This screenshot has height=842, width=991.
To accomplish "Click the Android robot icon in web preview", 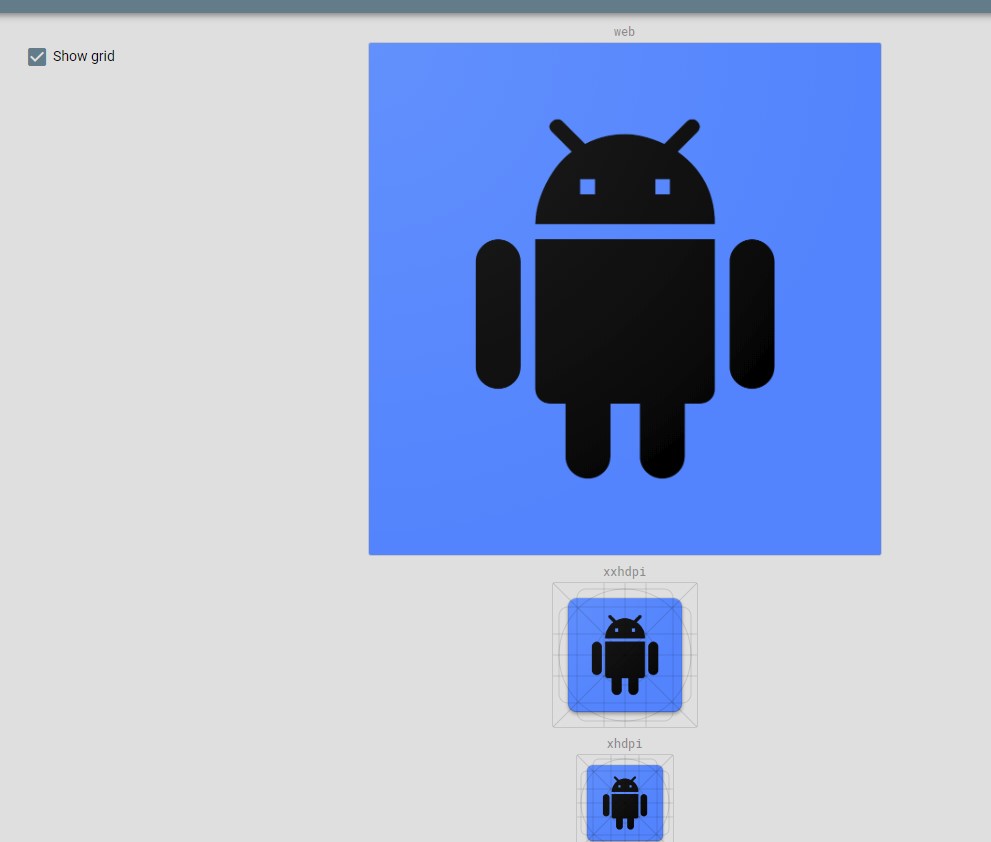I will [x=624, y=300].
